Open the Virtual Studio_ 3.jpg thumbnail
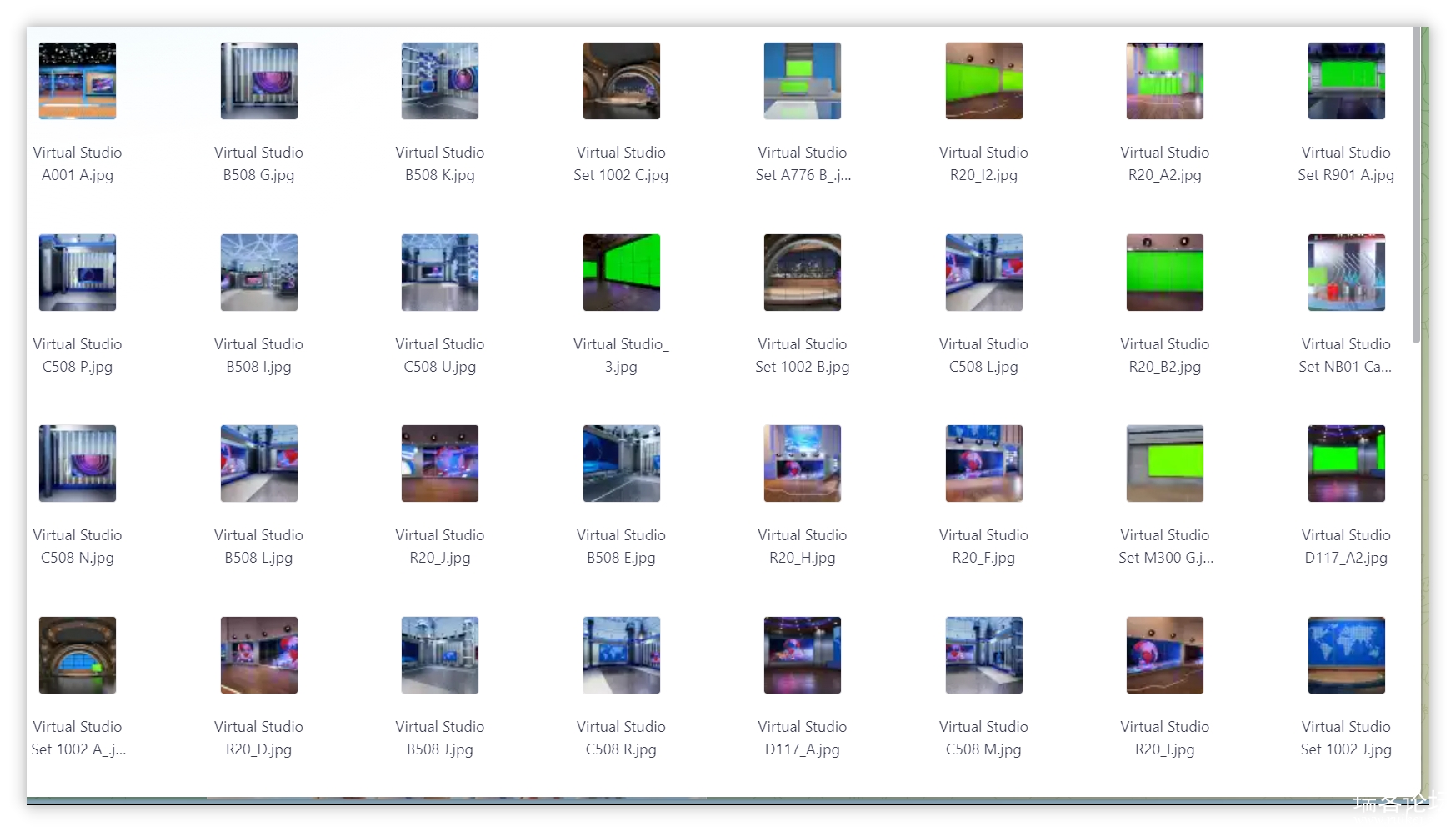This screenshot has width=1456, height=832. (x=622, y=273)
